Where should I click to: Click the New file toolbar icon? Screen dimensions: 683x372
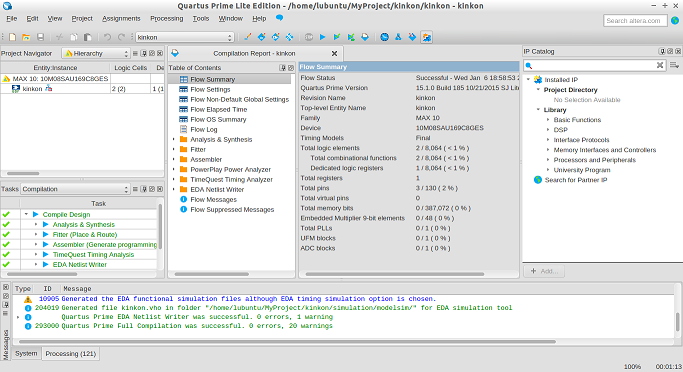[13, 37]
